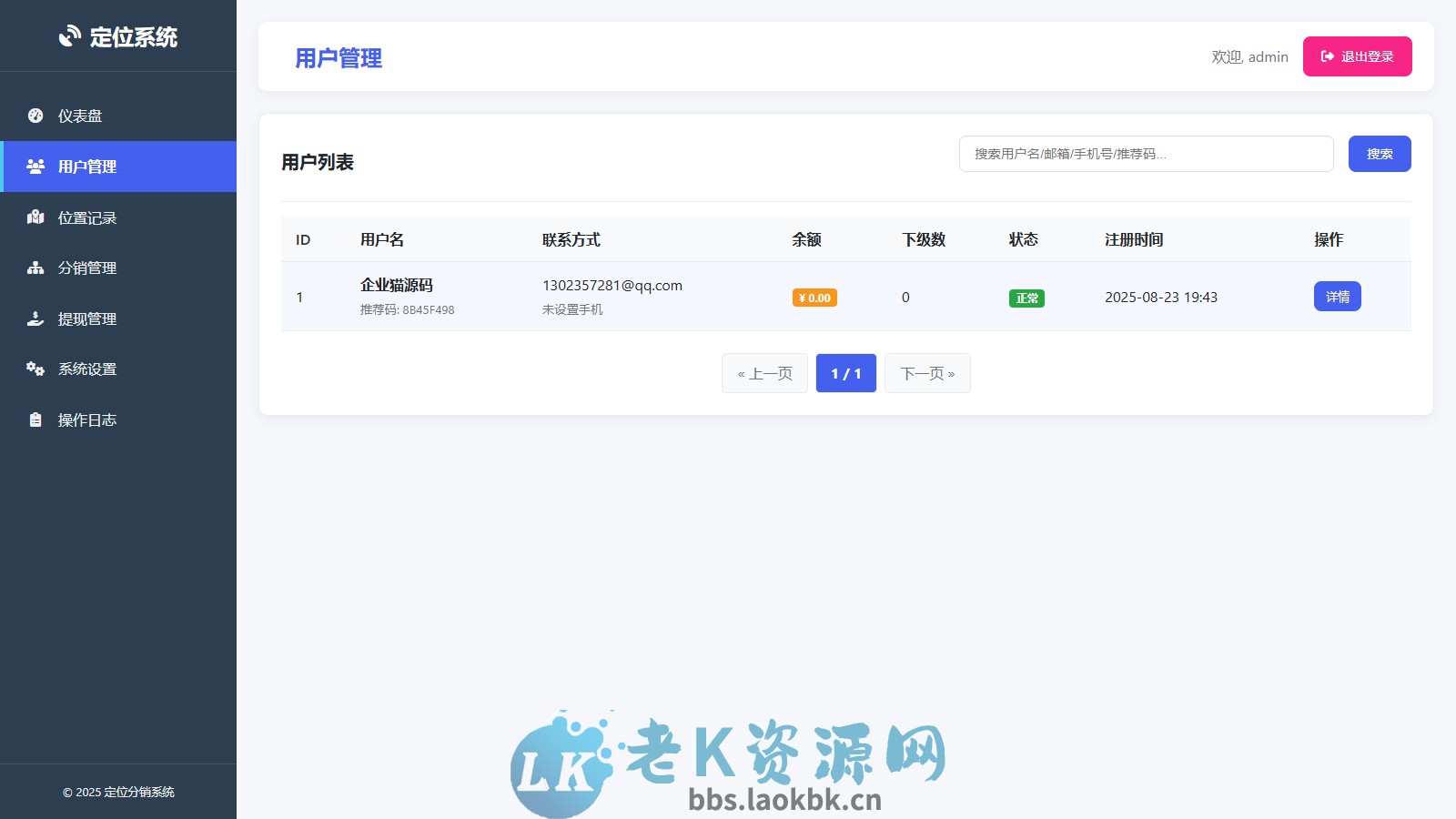The width and height of the screenshot is (1456, 819).
Task: Select the users icon next to 用户管理
Action: pos(35,167)
